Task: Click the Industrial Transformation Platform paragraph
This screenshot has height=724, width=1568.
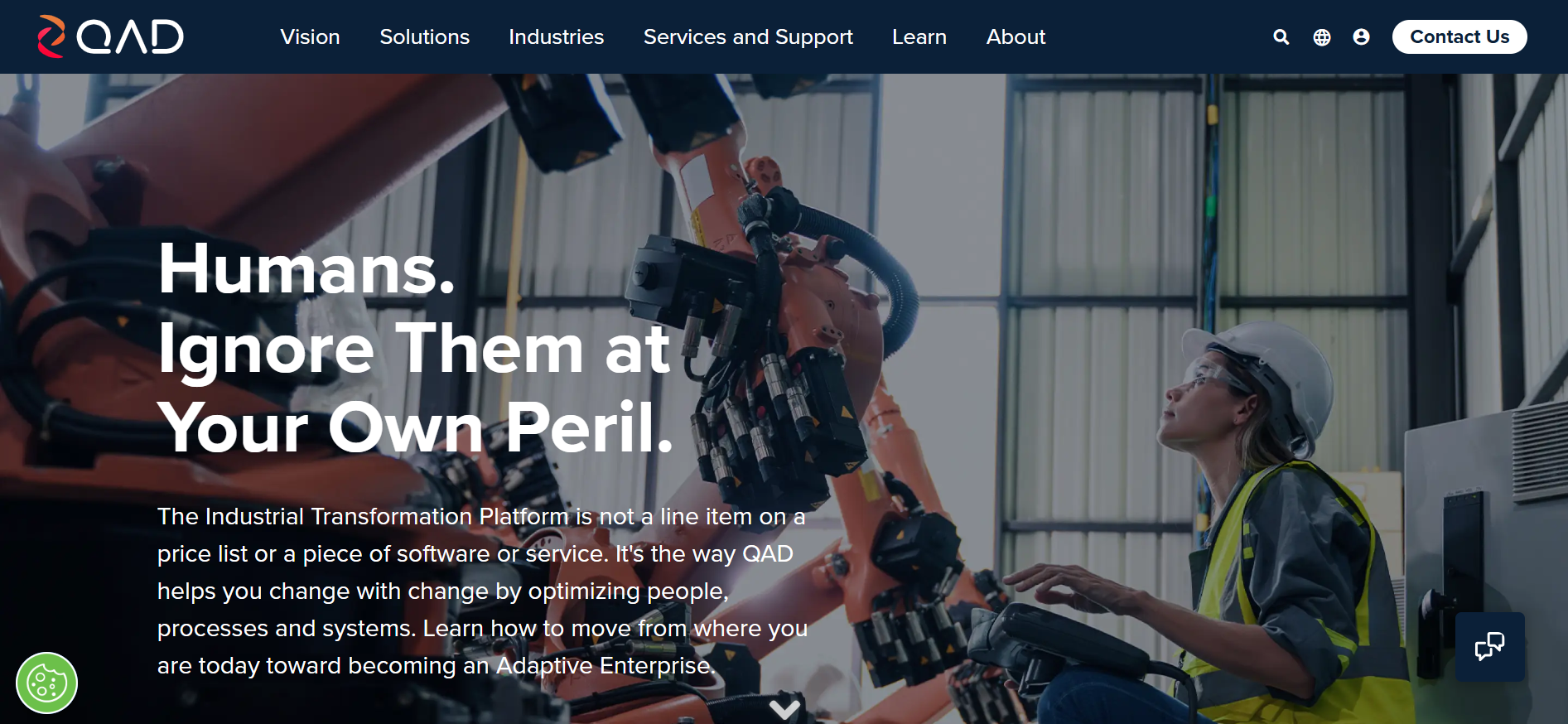Action: click(x=482, y=591)
